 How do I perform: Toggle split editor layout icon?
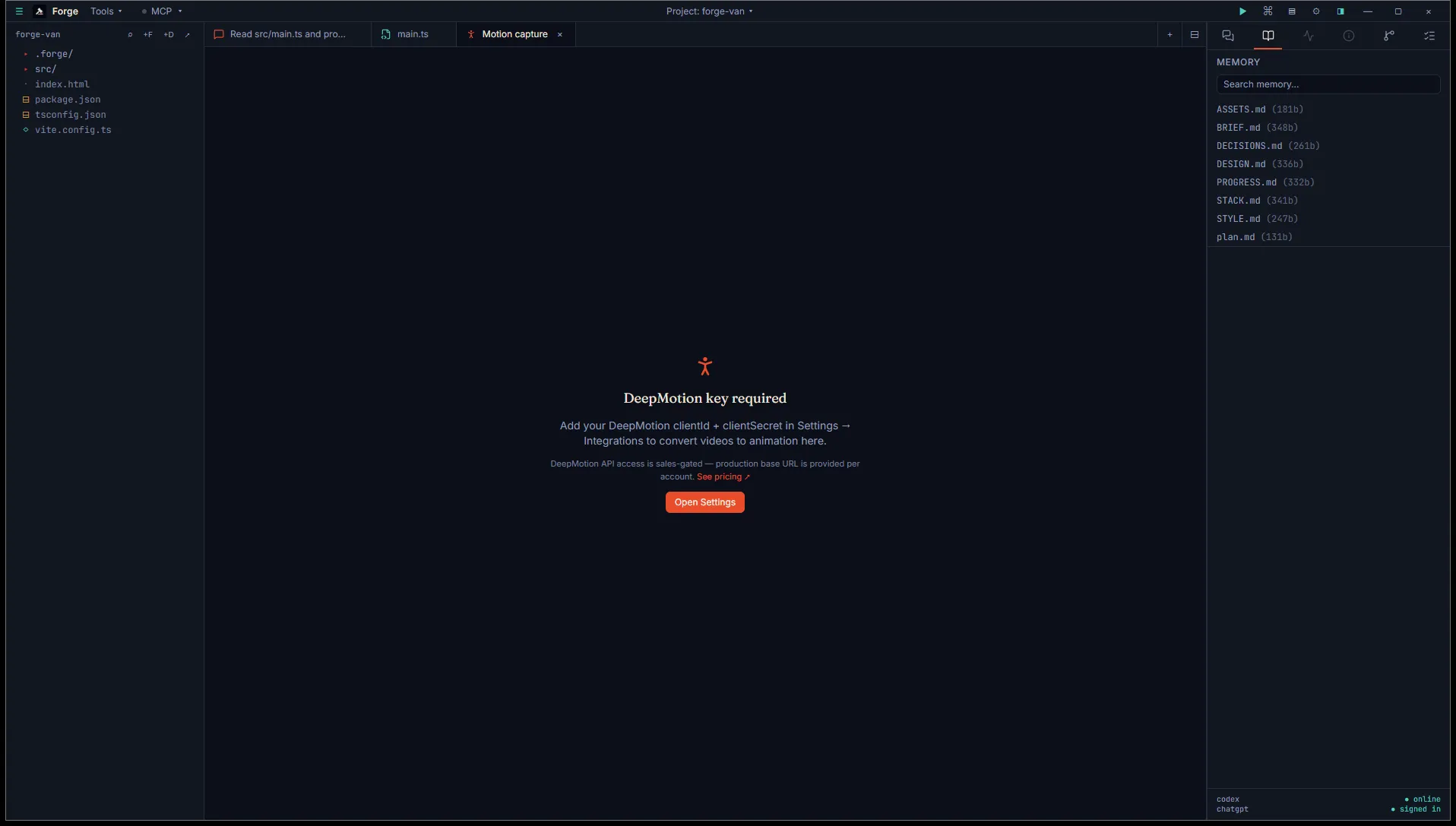pyautogui.click(x=1195, y=34)
